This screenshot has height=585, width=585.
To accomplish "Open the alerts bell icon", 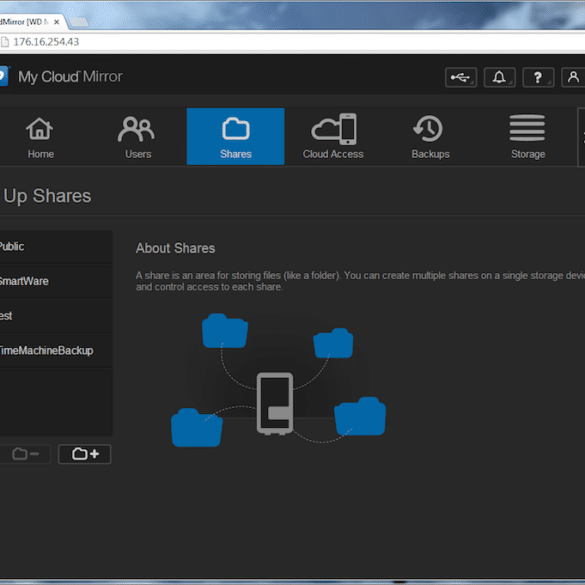I will click(500, 77).
